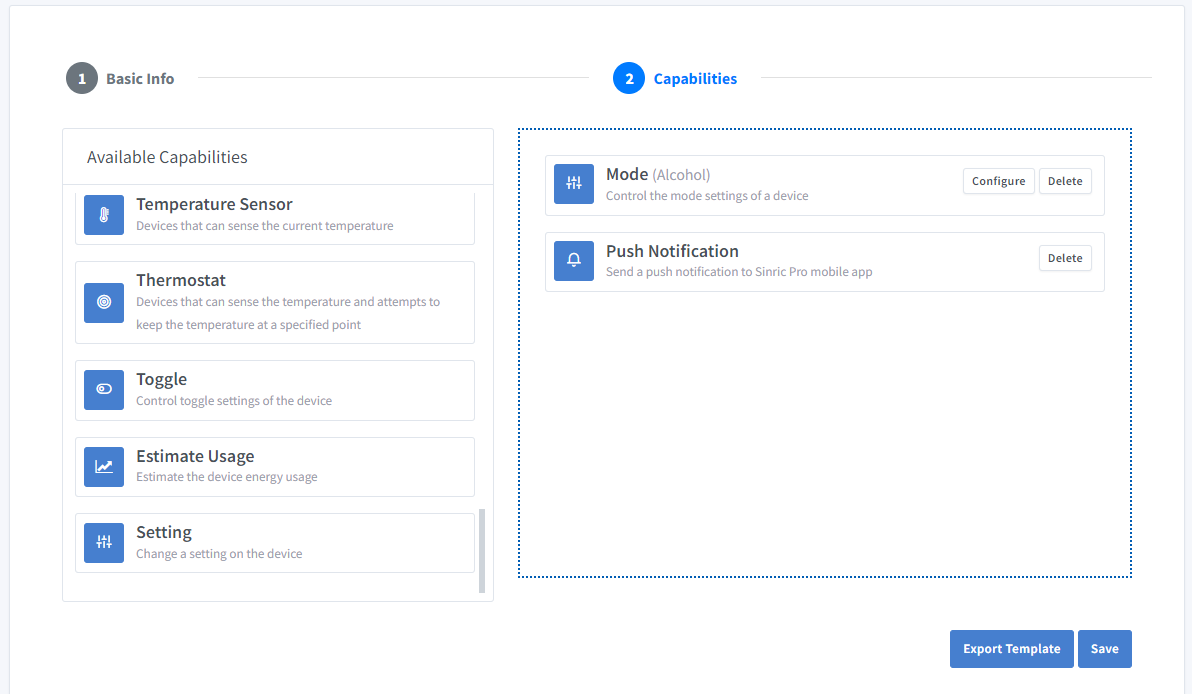Click the Push Notification bell icon
The width and height of the screenshot is (1192, 694).
tap(574, 261)
